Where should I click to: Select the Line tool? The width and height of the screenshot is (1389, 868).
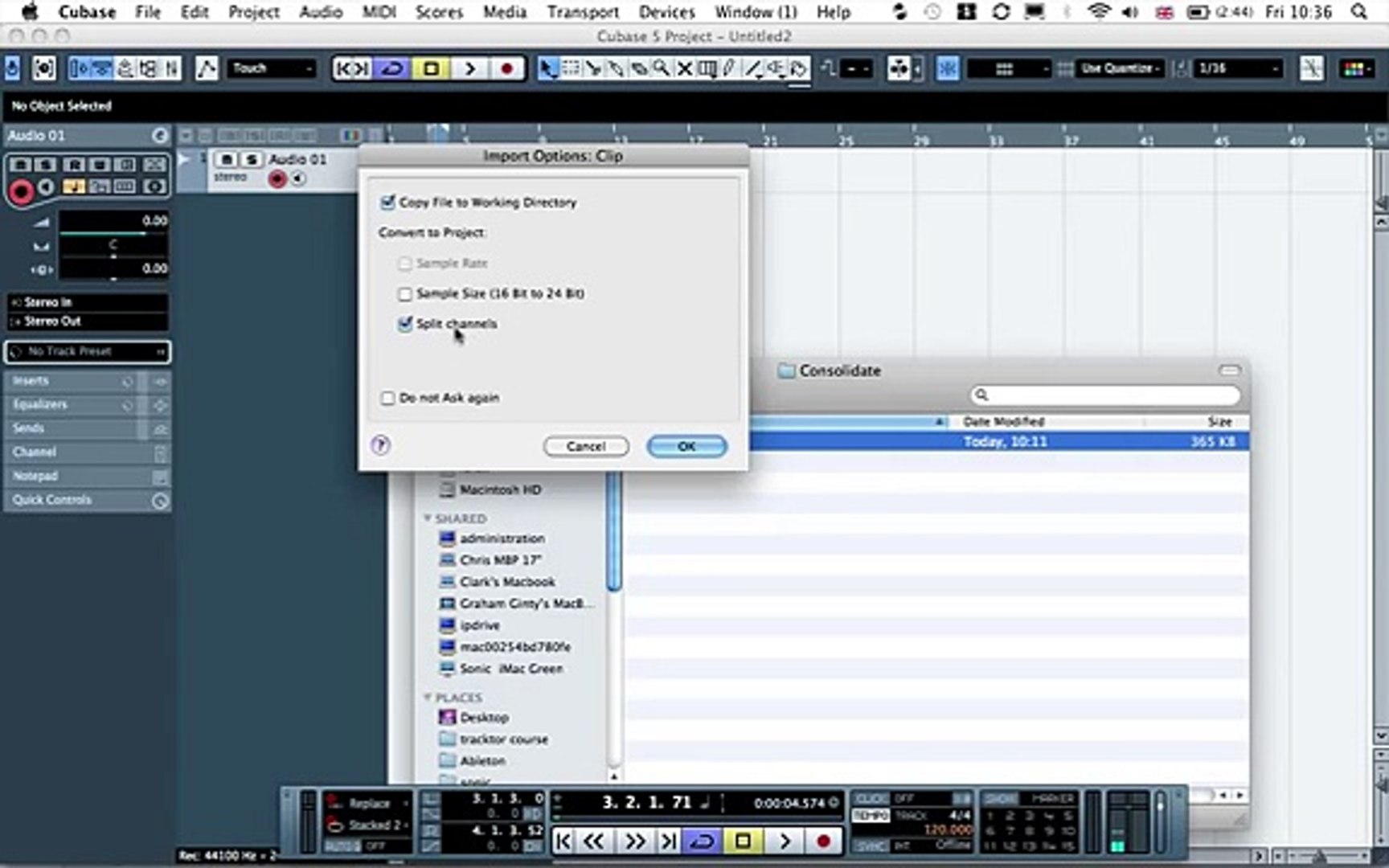(x=752, y=68)
